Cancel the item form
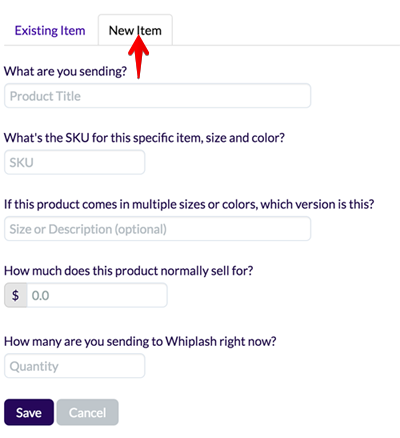This screenshot has height=438, width=400. click(87, 412)
